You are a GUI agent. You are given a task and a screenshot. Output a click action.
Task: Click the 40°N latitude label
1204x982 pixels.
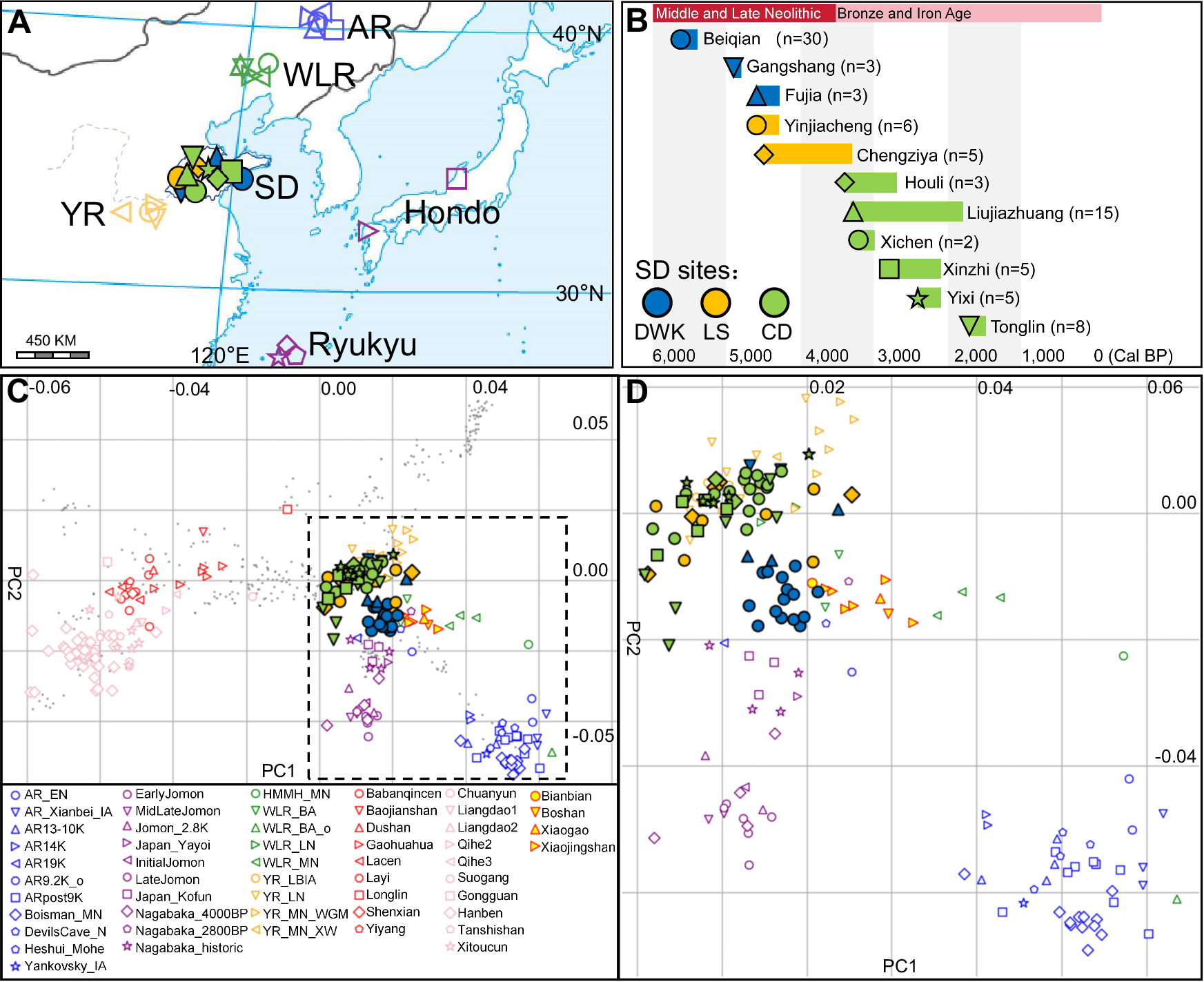(578, 34)
